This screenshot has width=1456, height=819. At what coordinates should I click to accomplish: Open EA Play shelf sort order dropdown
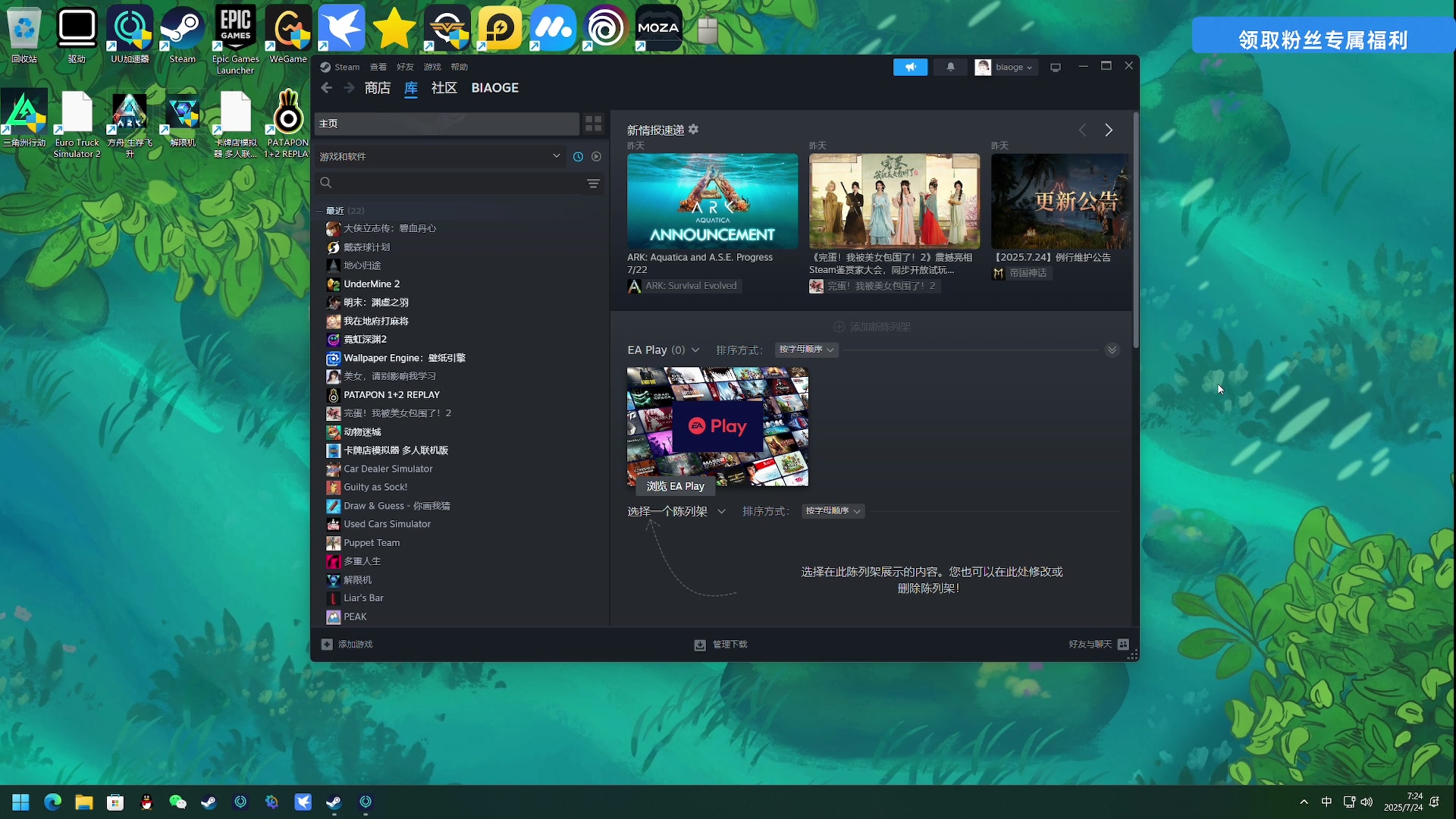tap(807, 350)
